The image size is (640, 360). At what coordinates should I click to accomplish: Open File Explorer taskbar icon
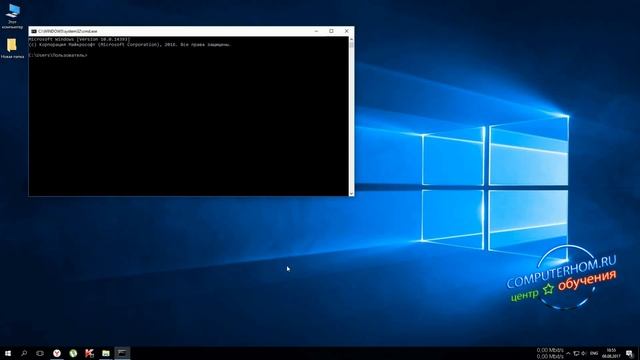pos(106,353)
